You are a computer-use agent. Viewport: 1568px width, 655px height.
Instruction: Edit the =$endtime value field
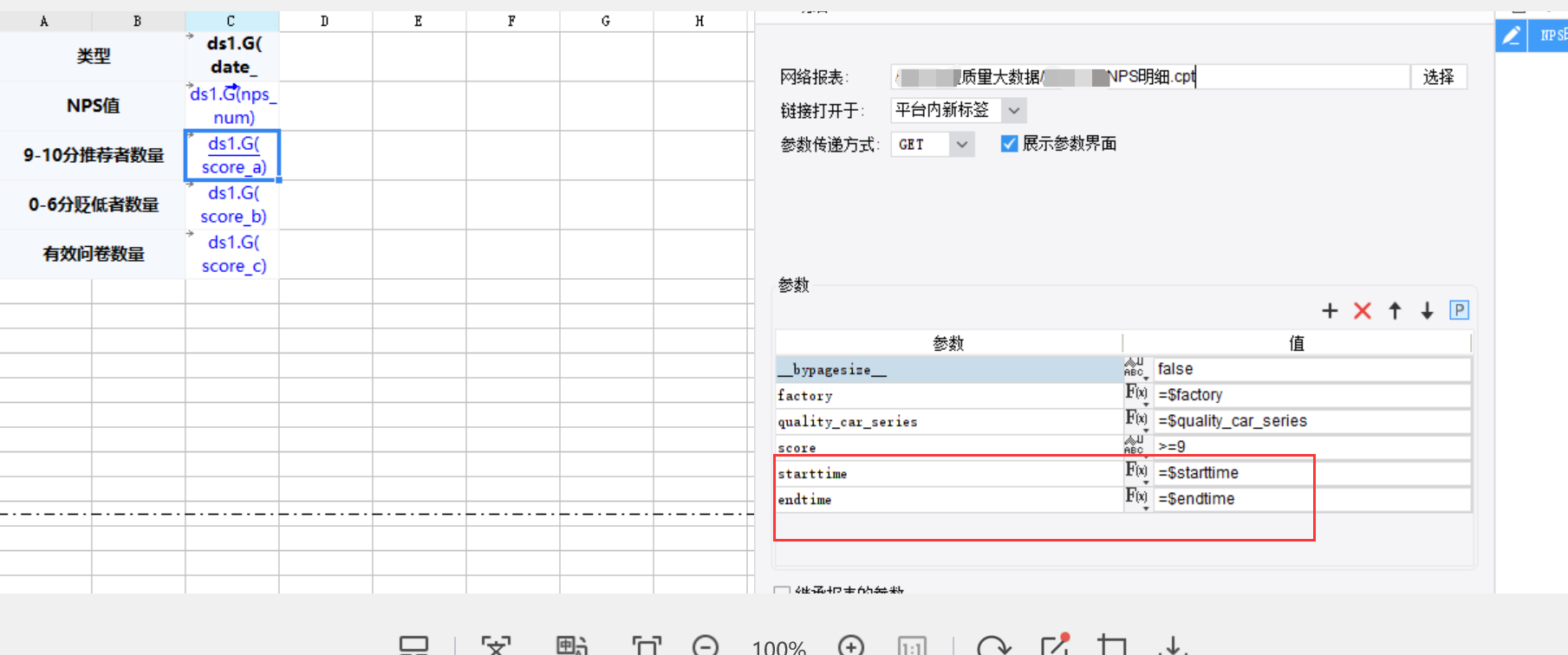1312,499
